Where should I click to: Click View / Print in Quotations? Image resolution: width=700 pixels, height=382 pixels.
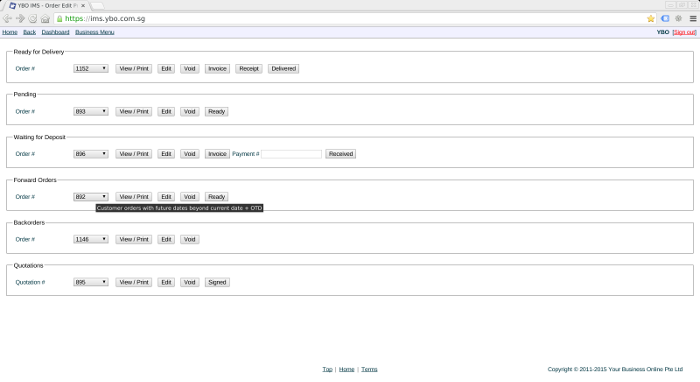pos(133,282)
